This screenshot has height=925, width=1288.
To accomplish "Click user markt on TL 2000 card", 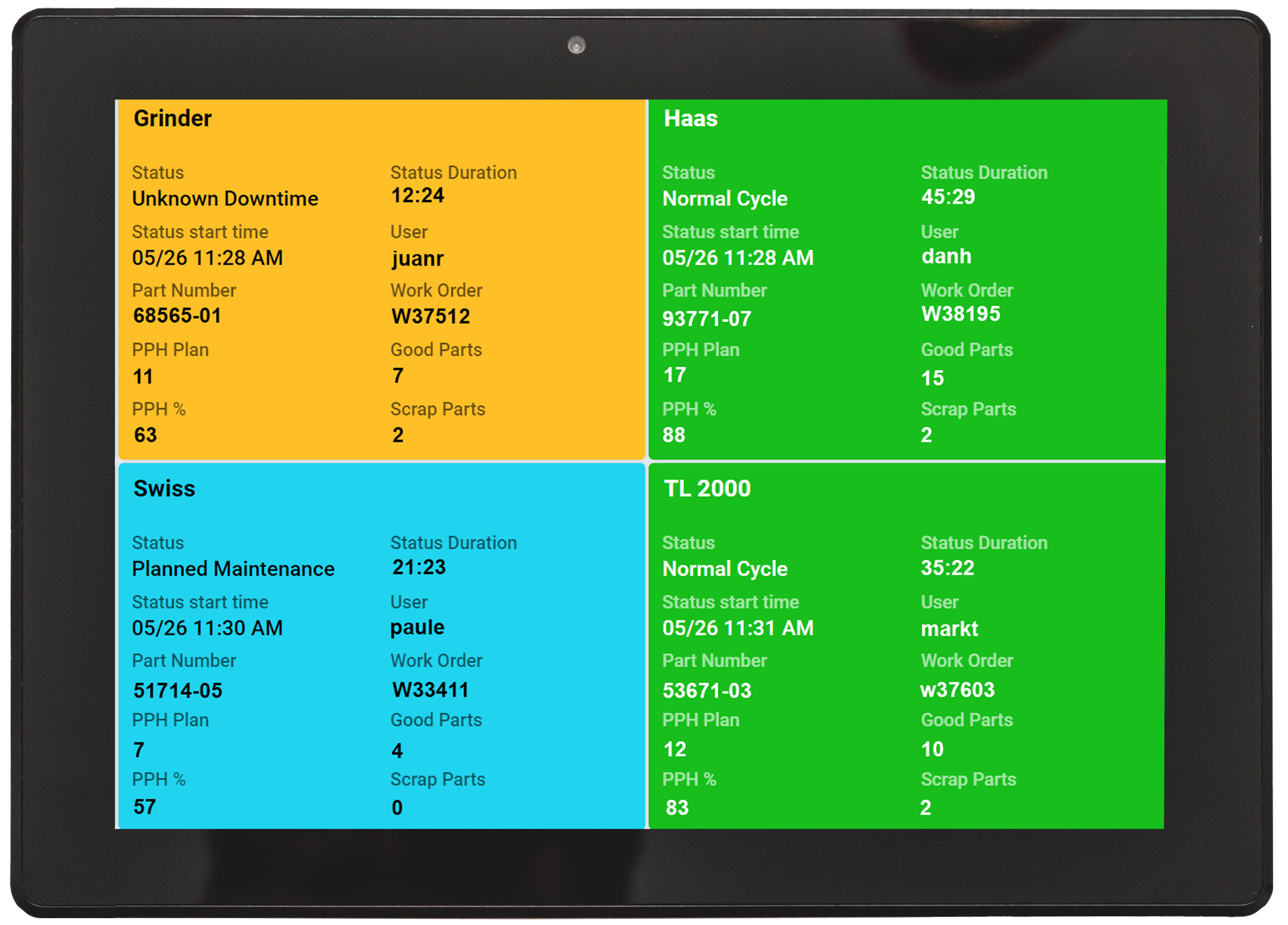I will pos(949,628).
